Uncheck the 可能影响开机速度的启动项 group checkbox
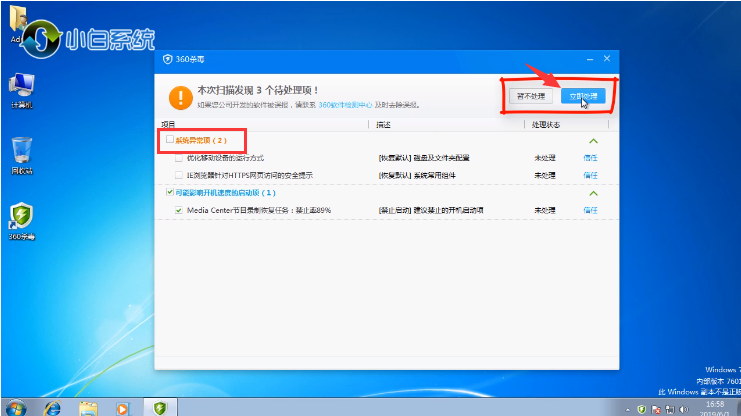 pos(170,192)
